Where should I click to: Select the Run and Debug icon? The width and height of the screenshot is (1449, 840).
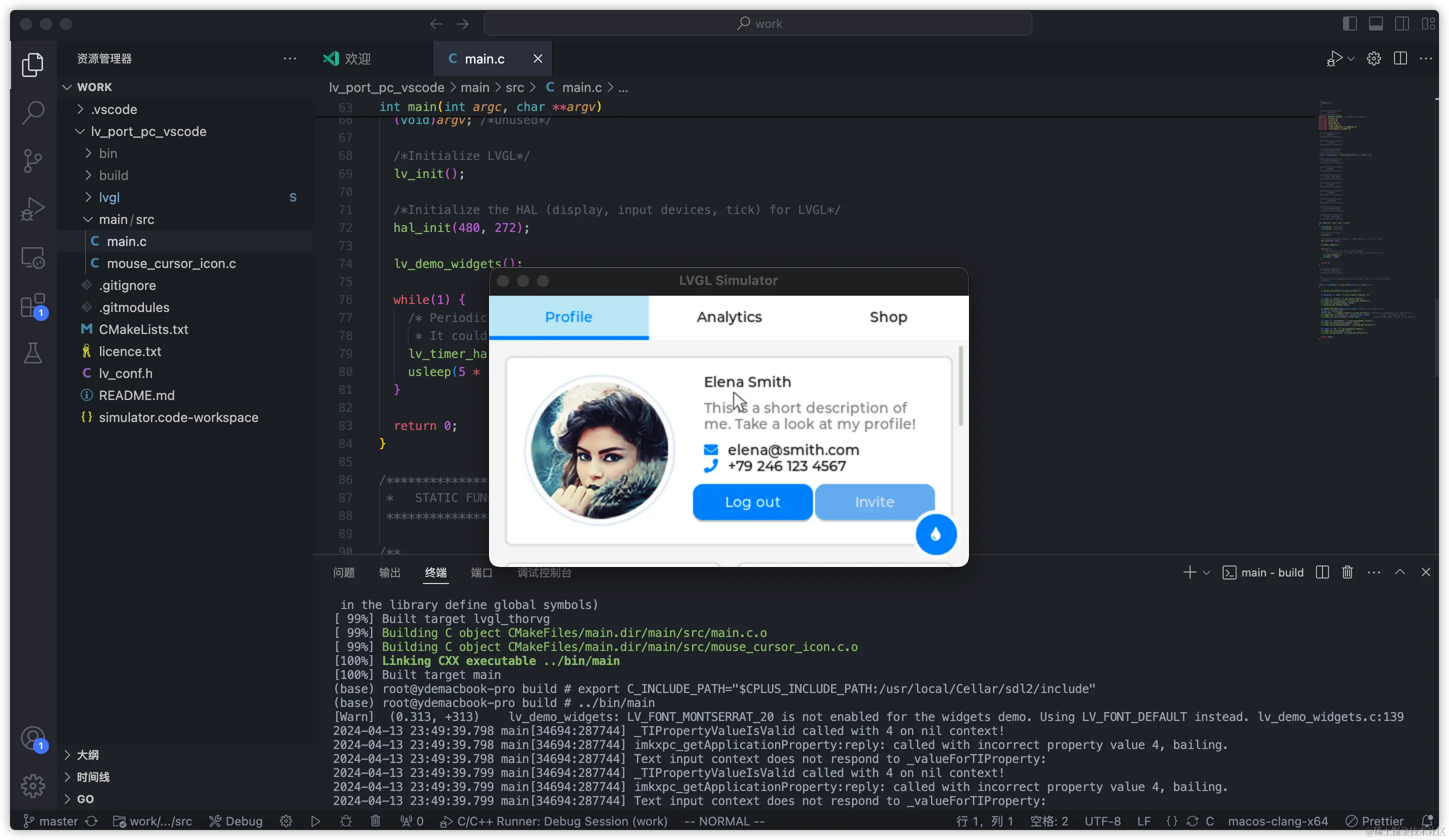point(33,208)
